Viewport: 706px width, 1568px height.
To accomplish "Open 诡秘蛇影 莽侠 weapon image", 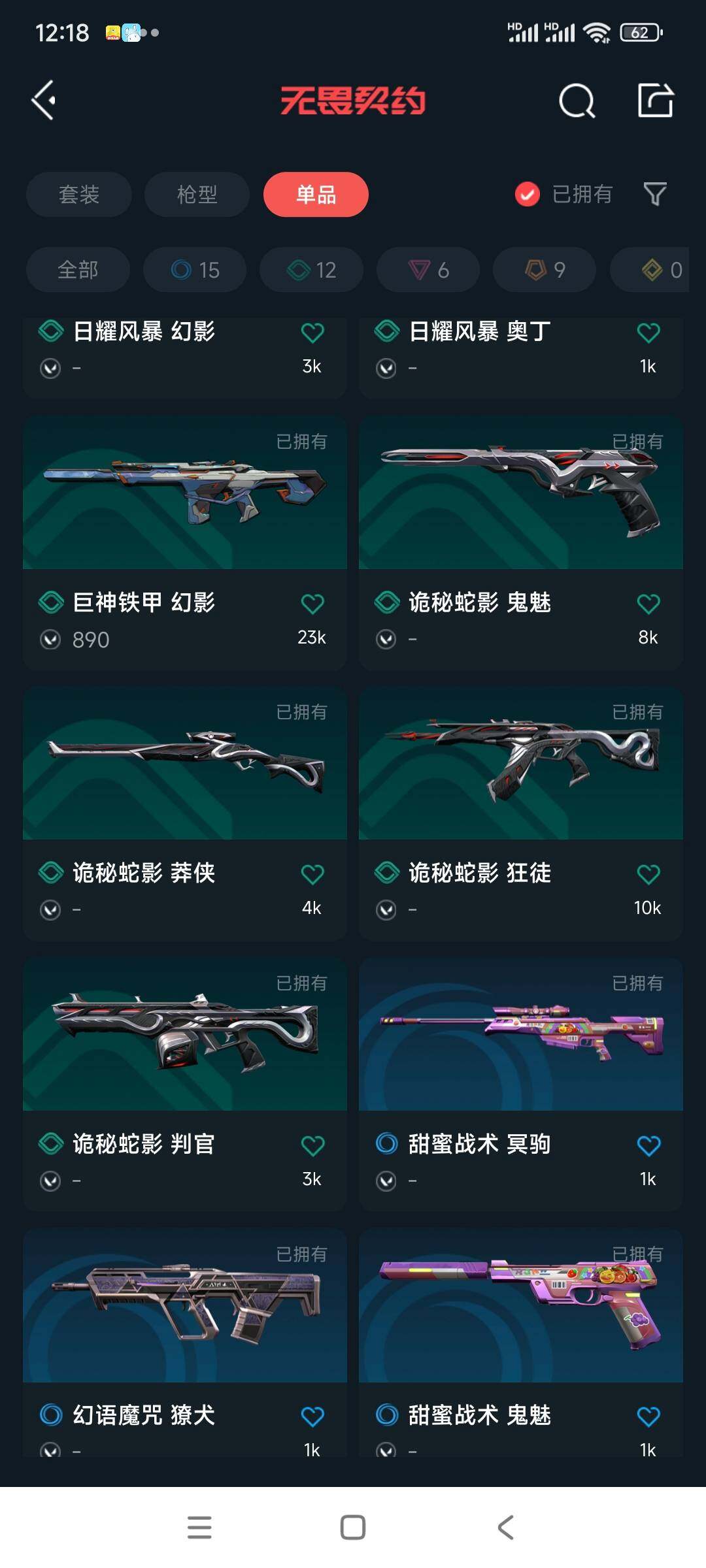I will [x=185, y=762].
